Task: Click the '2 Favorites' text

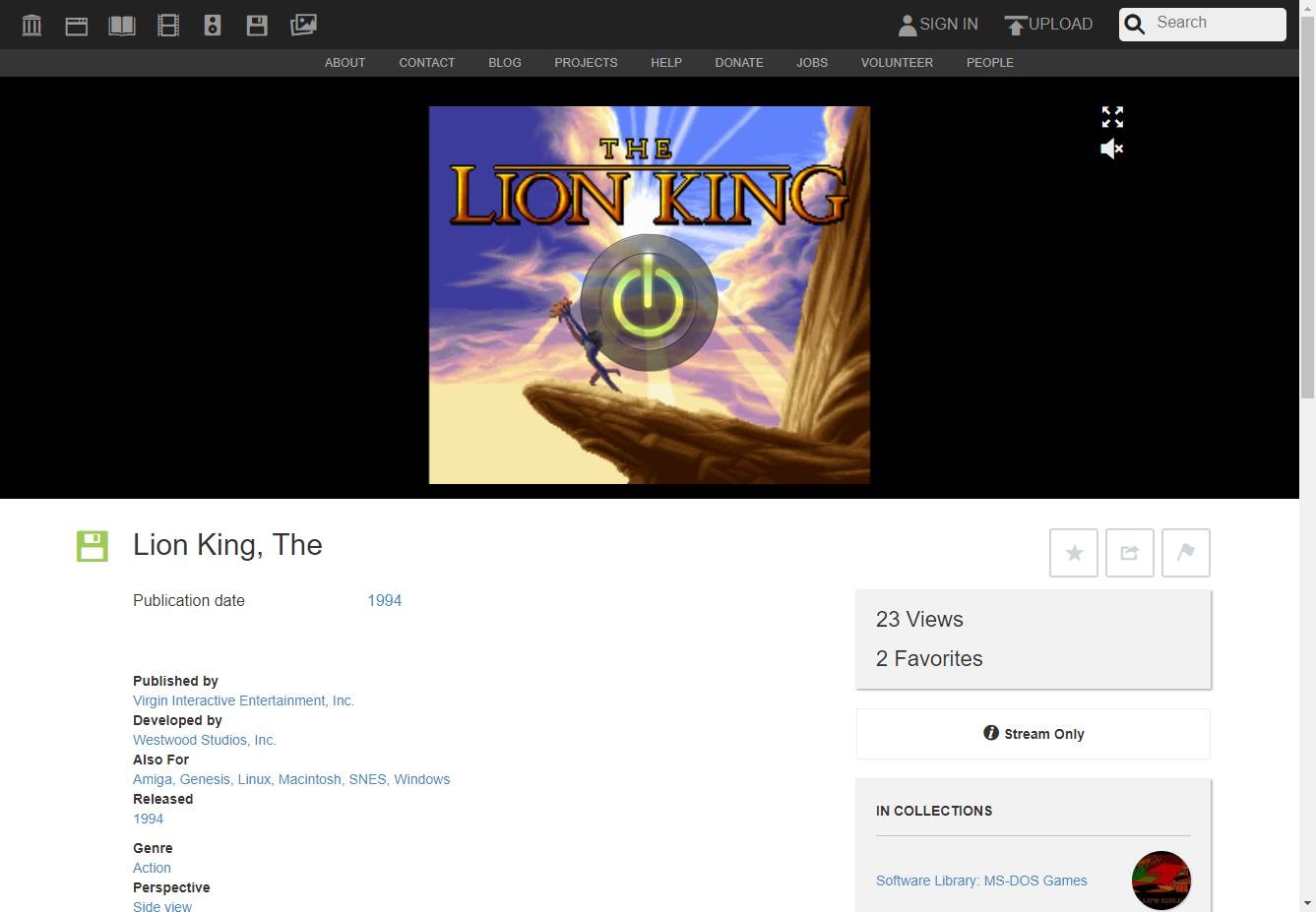Action: (929, 659)
